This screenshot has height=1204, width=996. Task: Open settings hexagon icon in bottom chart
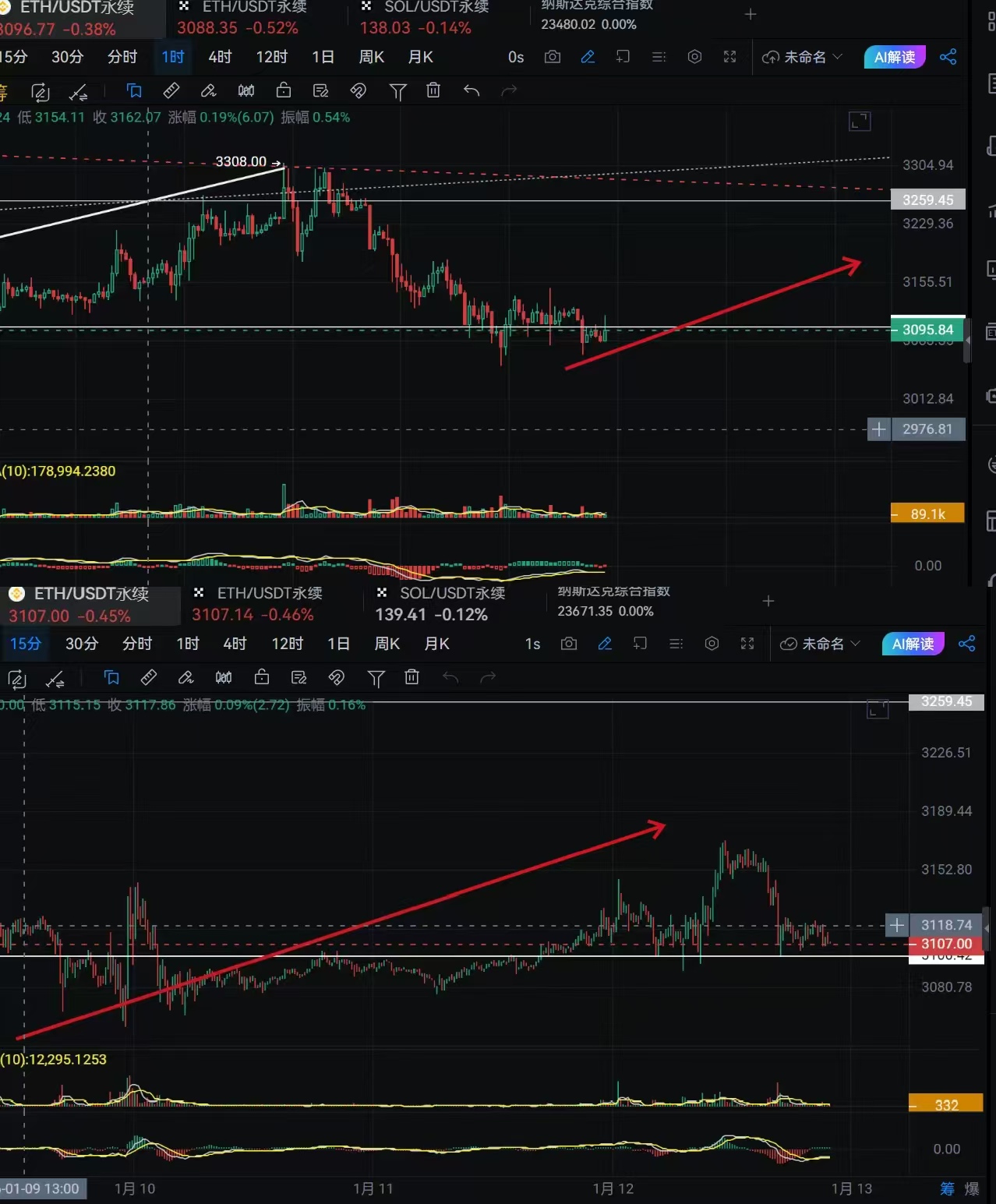[712, 644]
